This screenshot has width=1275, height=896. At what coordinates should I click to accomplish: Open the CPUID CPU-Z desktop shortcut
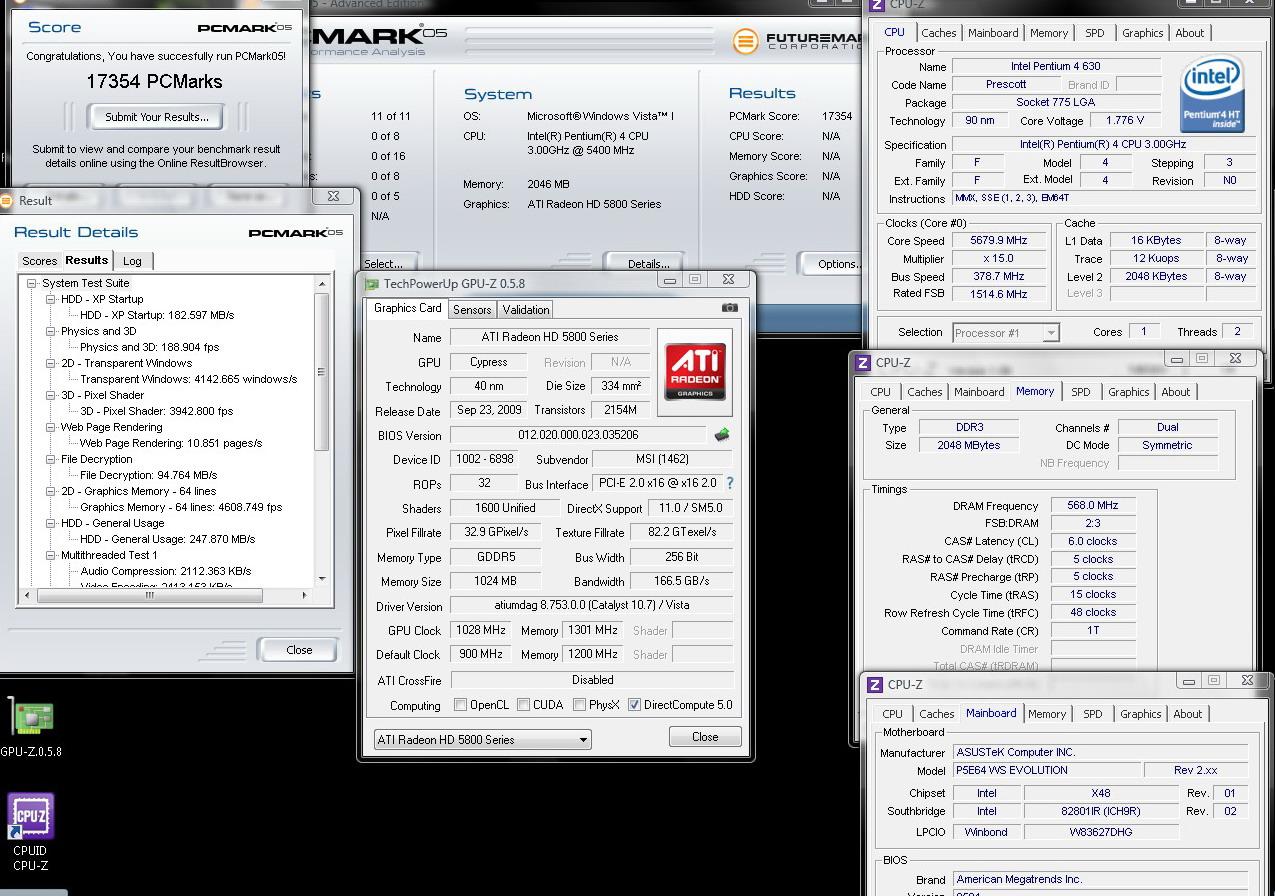(31, 817)
